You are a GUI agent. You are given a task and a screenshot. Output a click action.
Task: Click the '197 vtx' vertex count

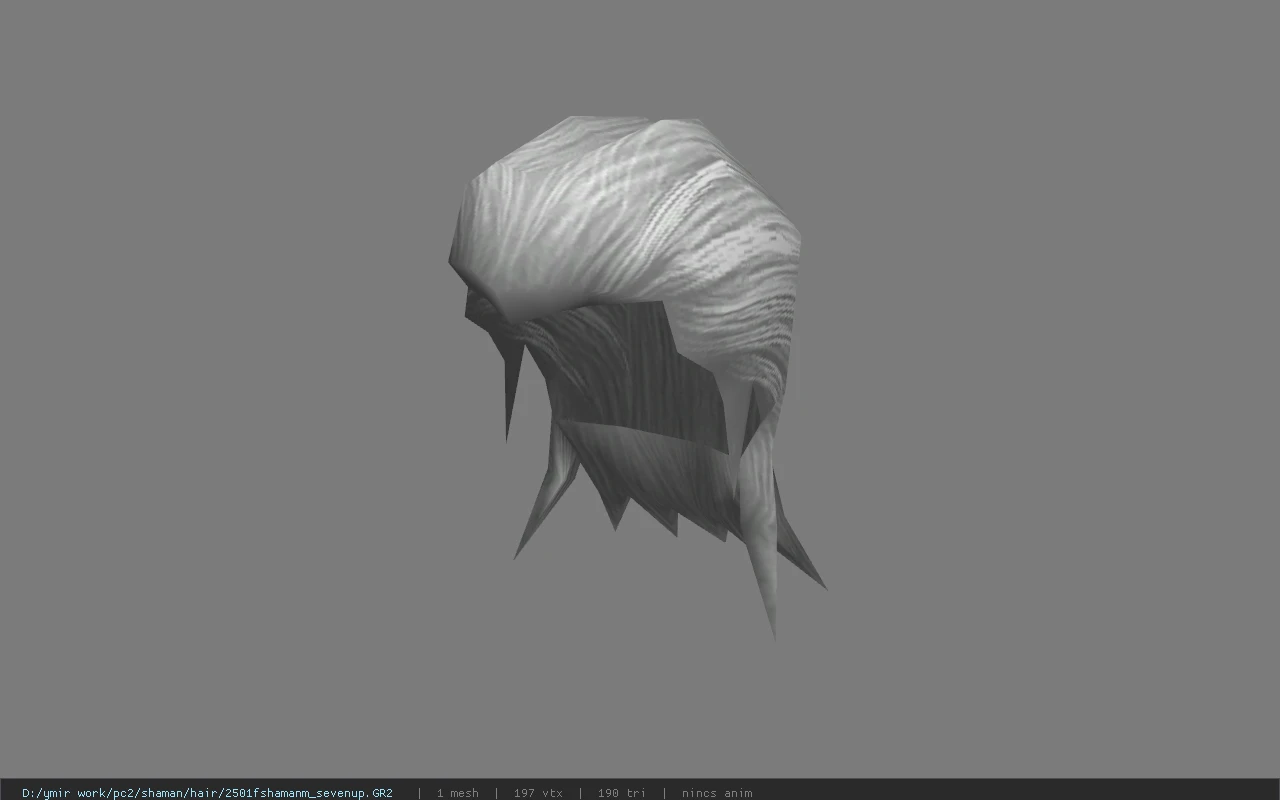pyautogui.click(x=538, y=793)
